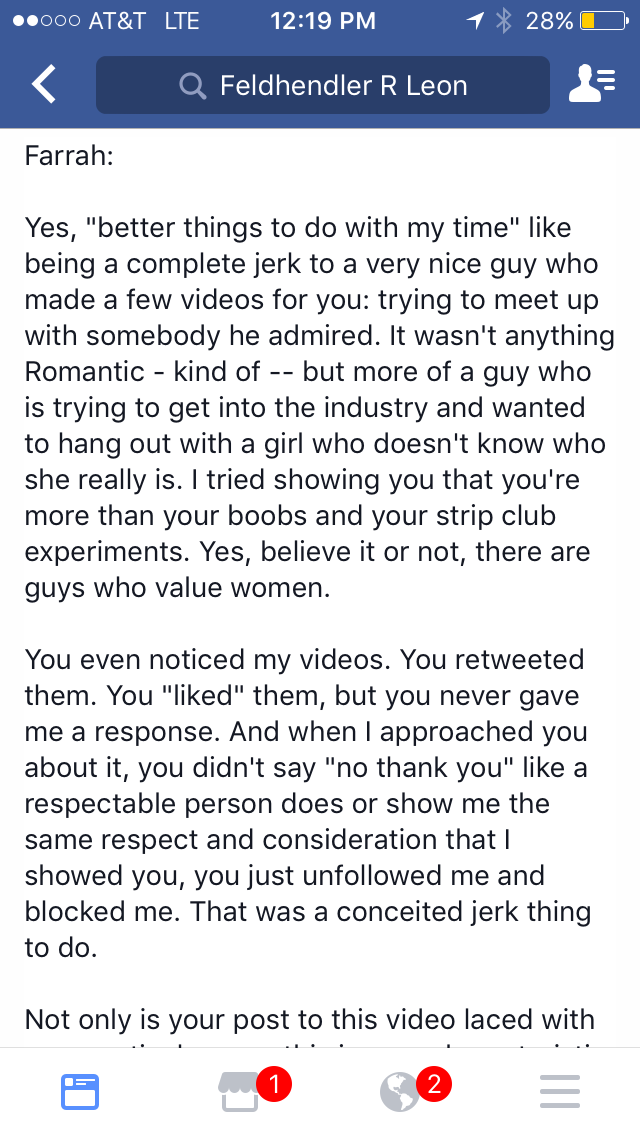Tap the back arrow in header
640x1136 pixels.
pyautogui.click(x=43, y=85)
